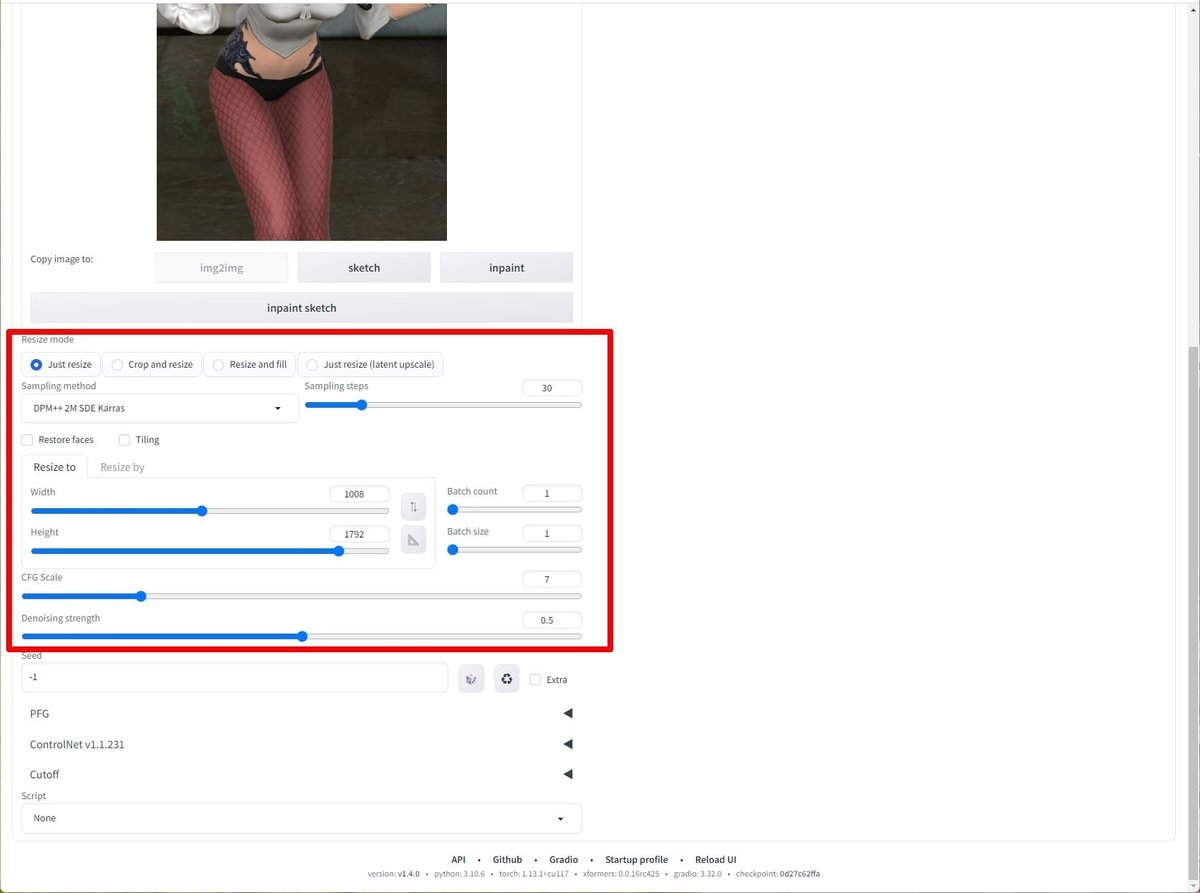1200x893 pixels.
Task: Click the Height value field
Action: click(359, 534)
